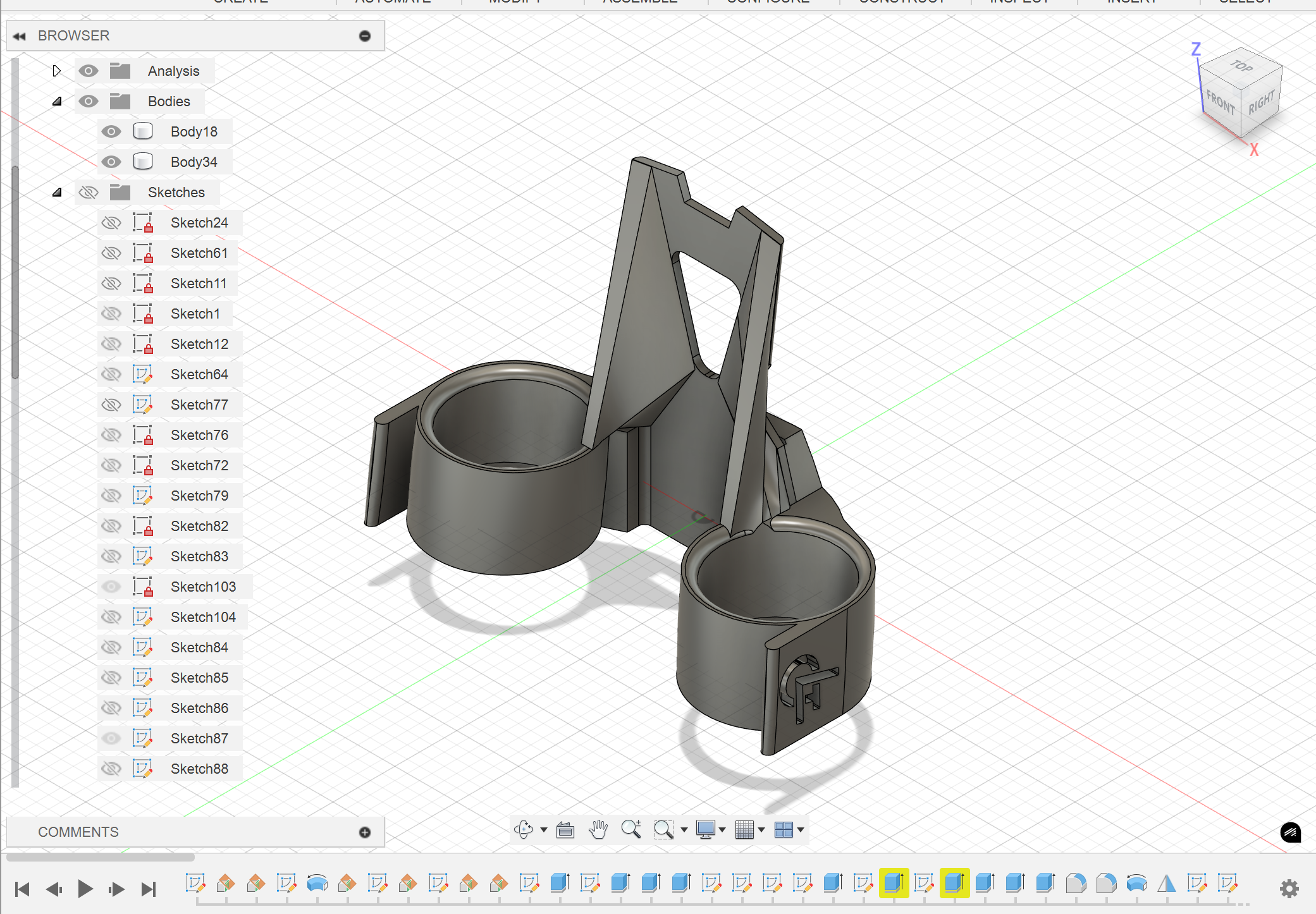Click the Bodies folder icon
The height and width of the screenshot is (914, 1316).
[120, 101]
